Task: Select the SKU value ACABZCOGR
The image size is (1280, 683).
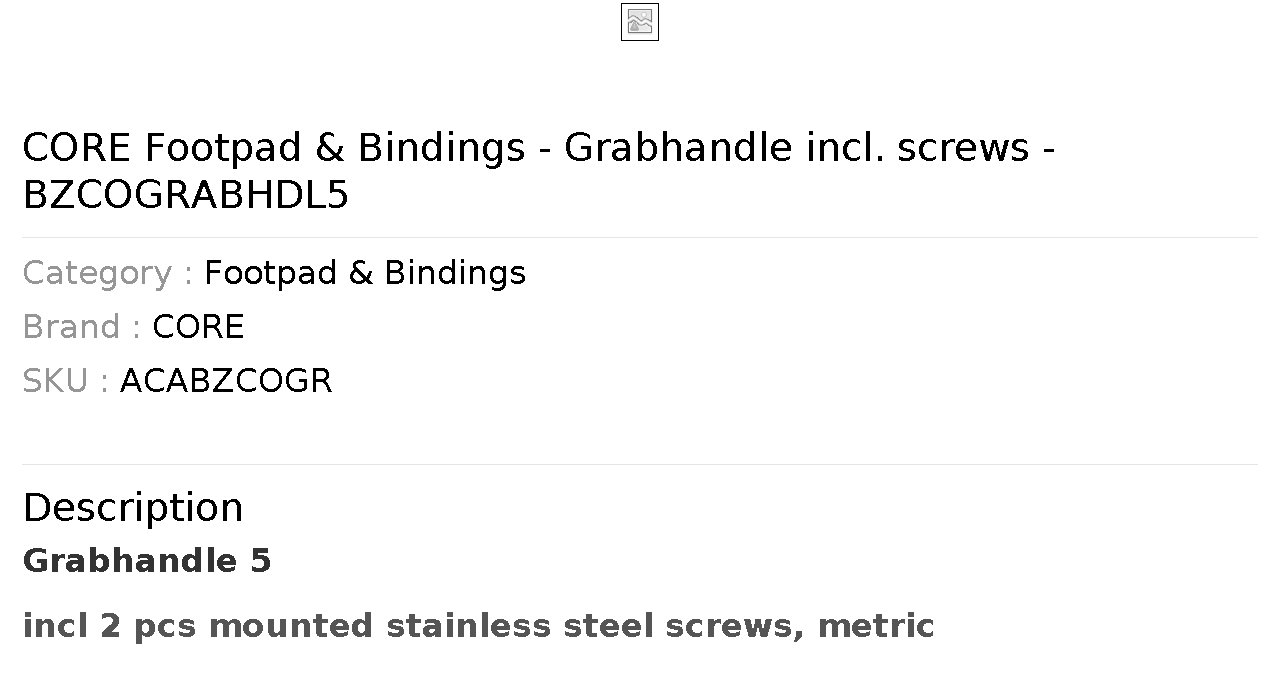Action: 226,381
